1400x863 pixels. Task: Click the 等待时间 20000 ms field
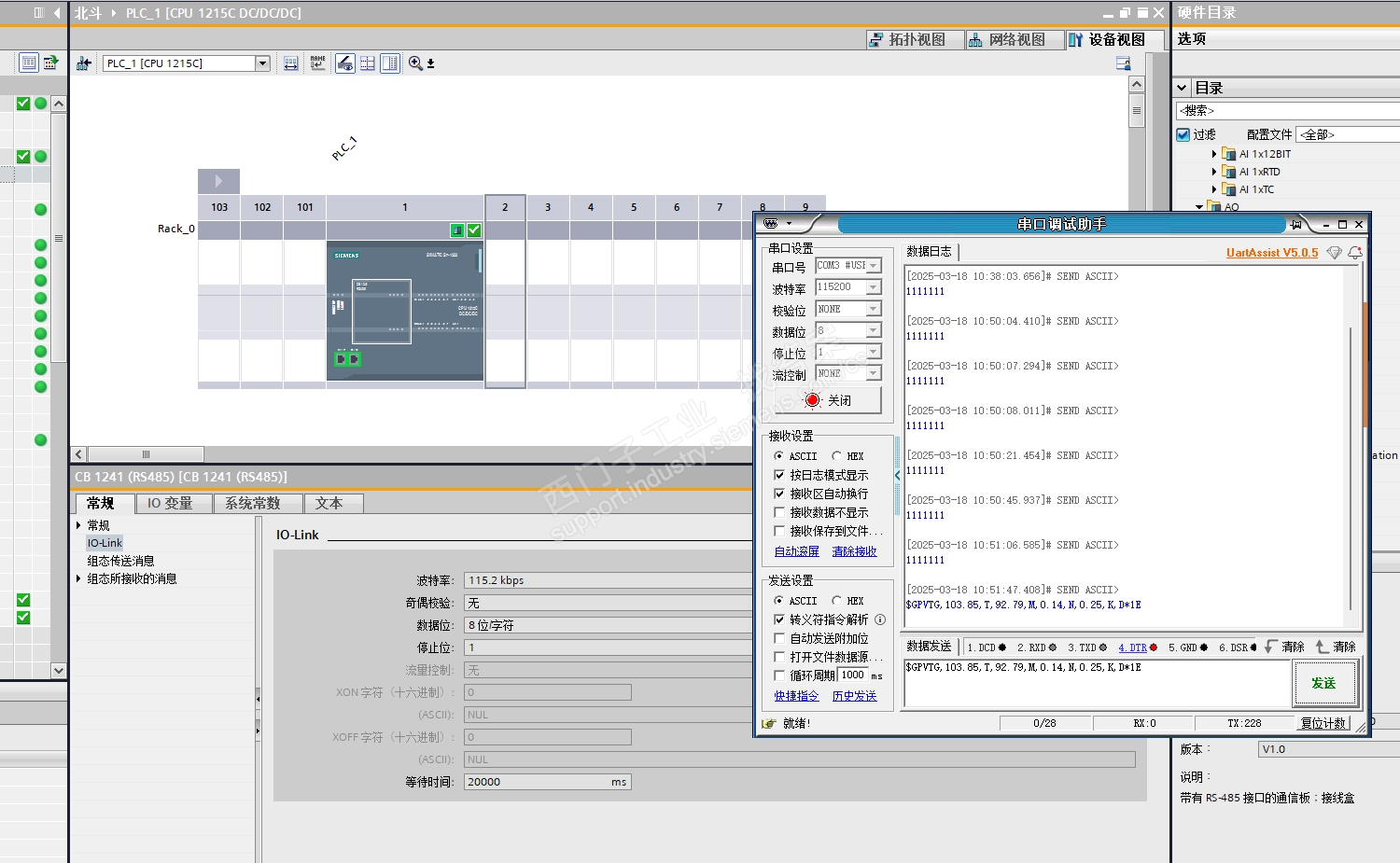coord(548,782)
